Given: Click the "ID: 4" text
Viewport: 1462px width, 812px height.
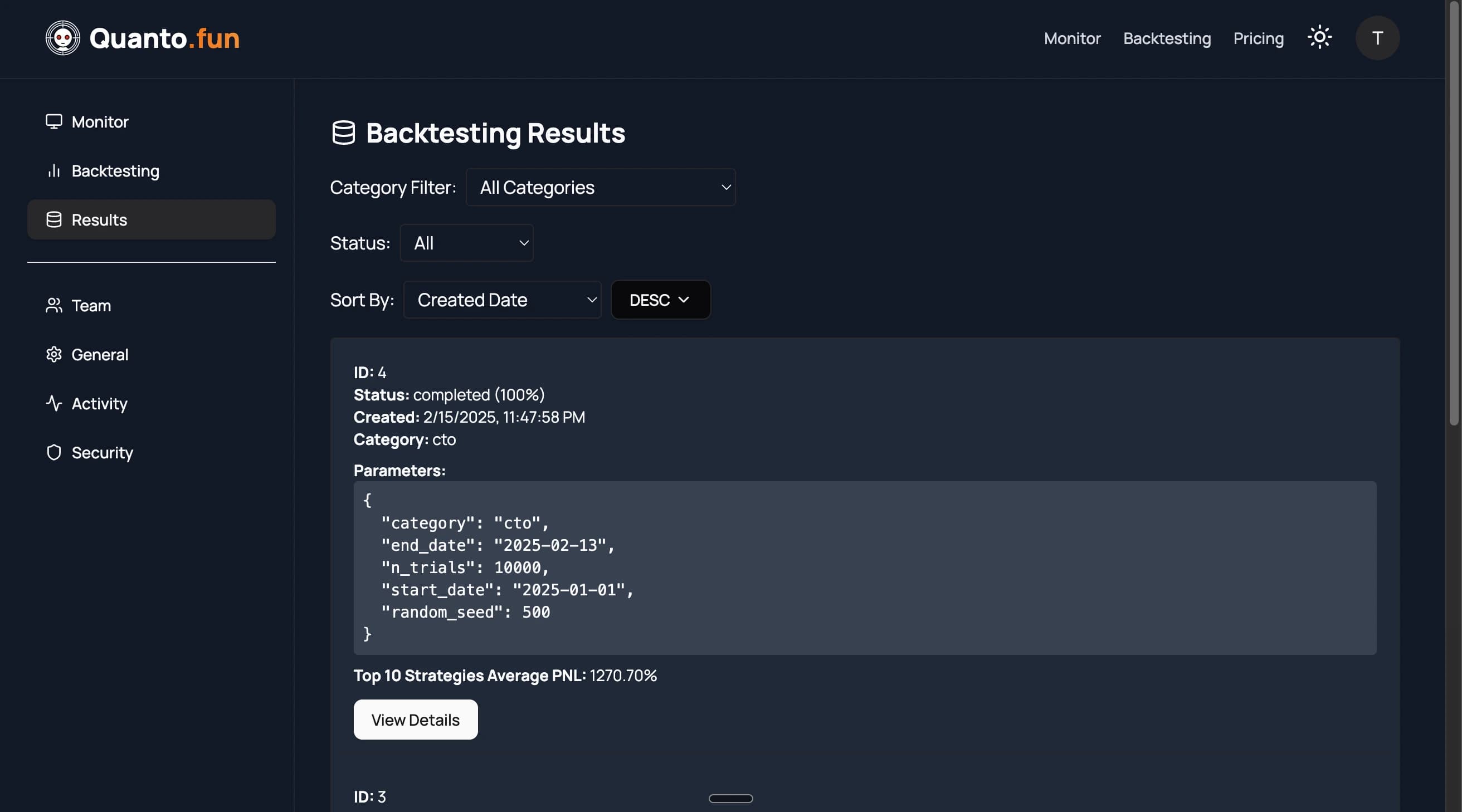Looking at the screenshot, I should coord(370,372).
